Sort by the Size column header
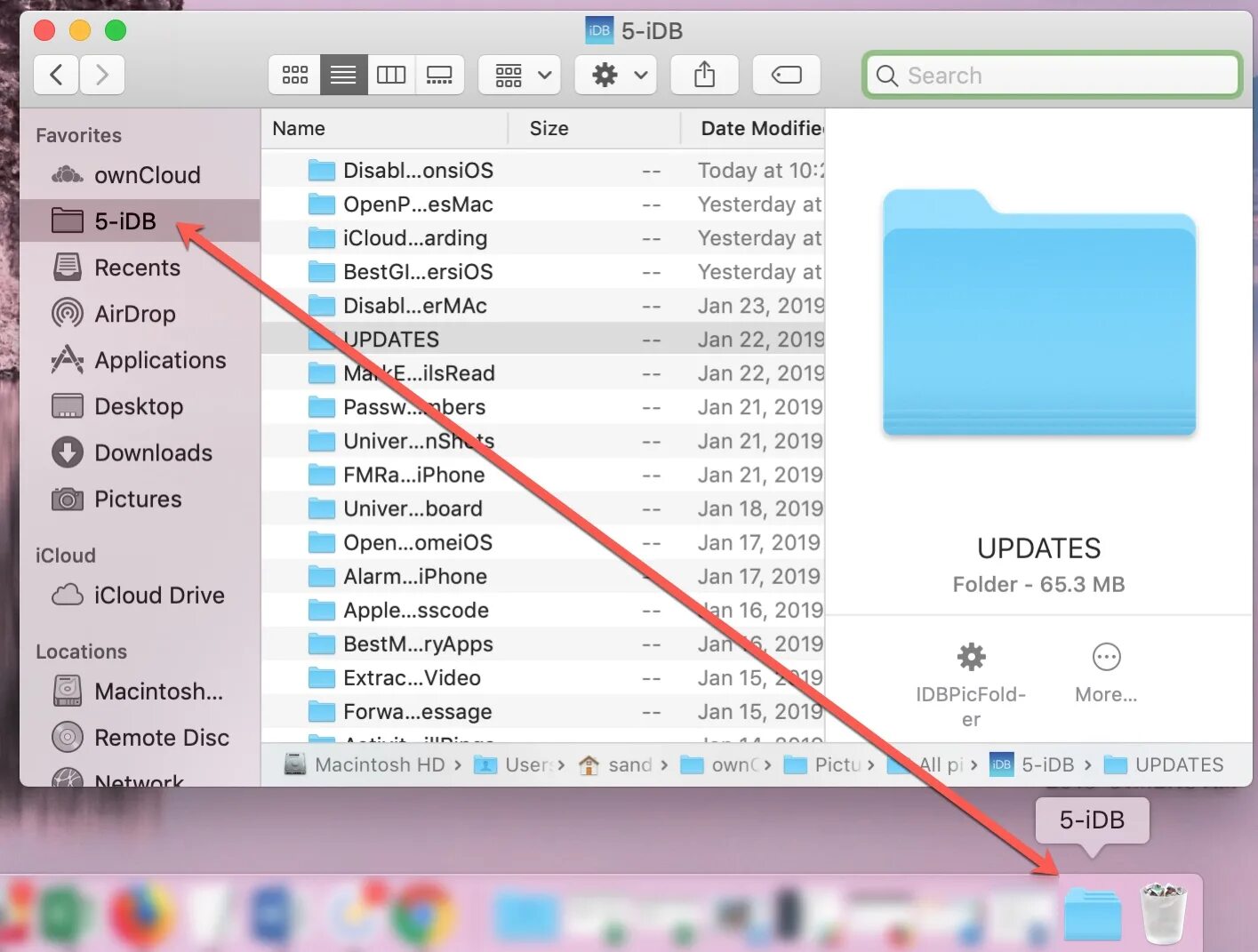The image size is (1258, 952). (x=594, y=128)
